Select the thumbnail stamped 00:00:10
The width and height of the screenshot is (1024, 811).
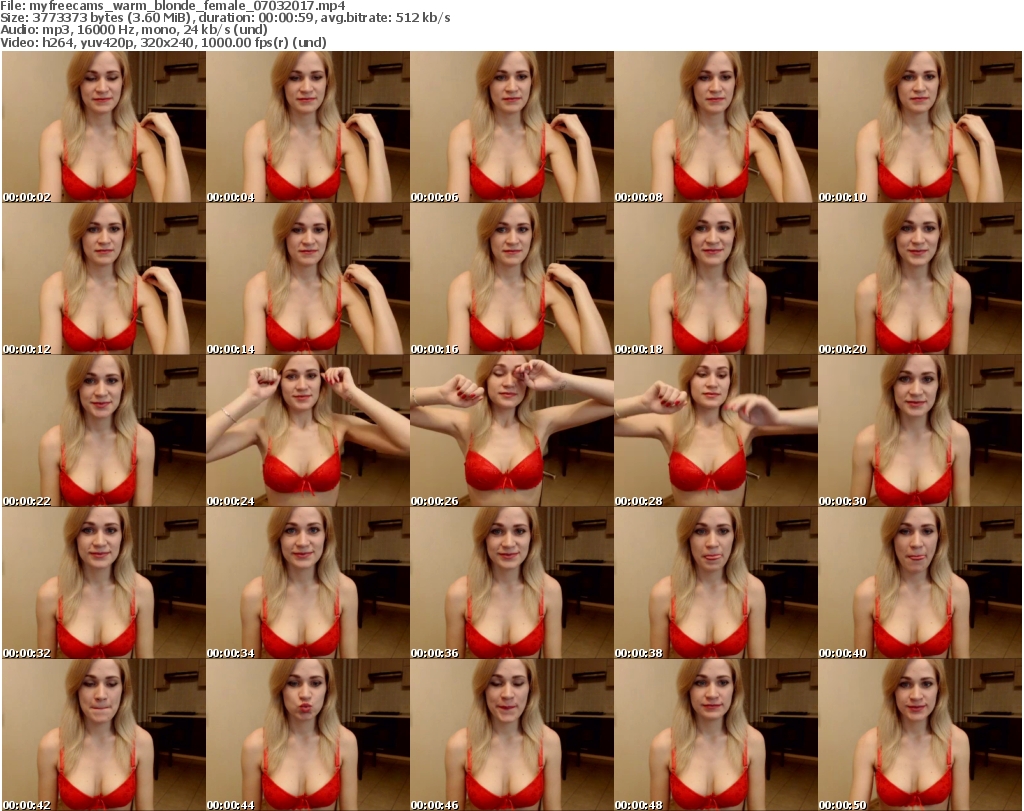920,127
